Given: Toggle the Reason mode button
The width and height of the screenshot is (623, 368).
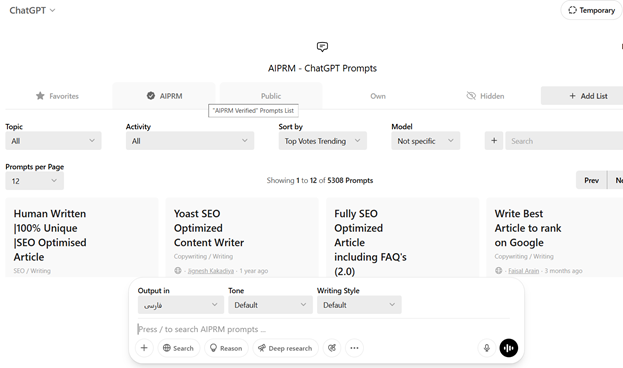Looking at the screenshot, I should click(226, 348).
